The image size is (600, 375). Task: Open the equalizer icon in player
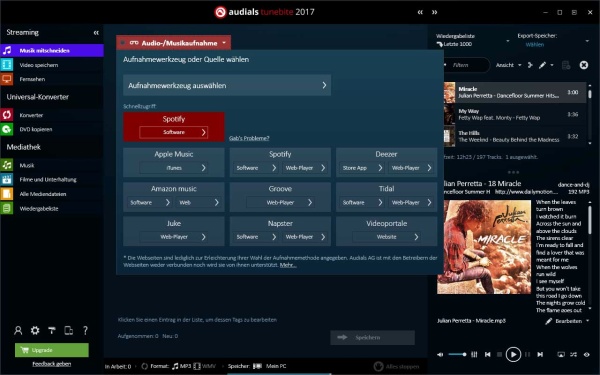click(x=474, y=354)
